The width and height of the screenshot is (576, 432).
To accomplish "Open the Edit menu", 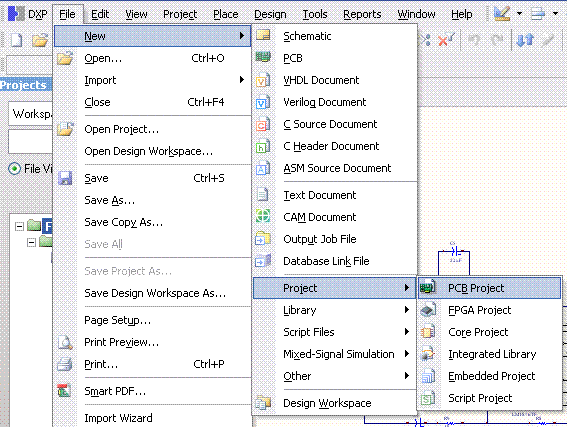I will point(100,14).
